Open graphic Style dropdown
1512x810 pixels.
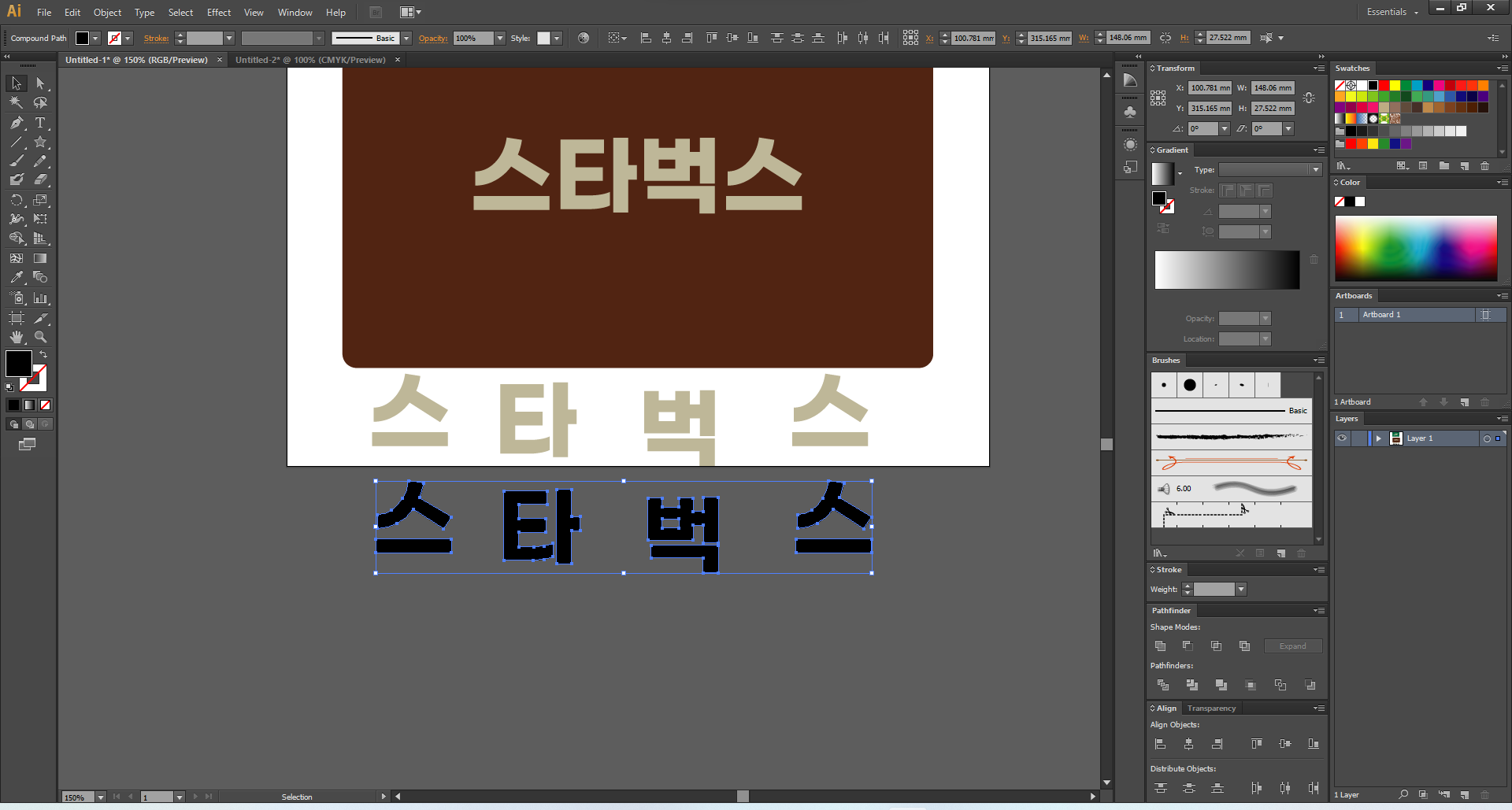557,38
